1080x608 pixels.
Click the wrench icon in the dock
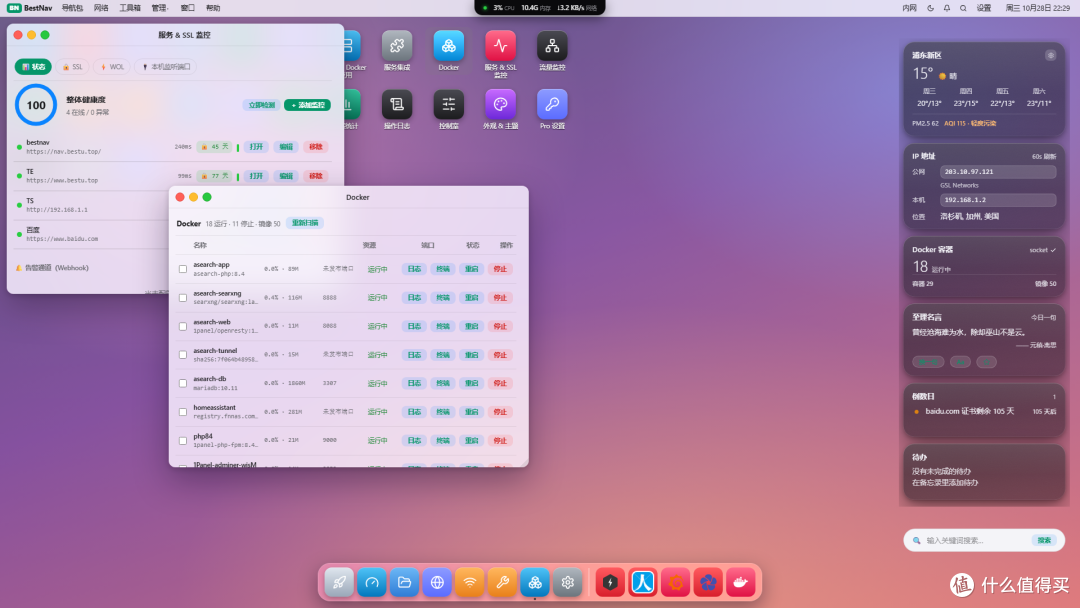tap(502, 583)
